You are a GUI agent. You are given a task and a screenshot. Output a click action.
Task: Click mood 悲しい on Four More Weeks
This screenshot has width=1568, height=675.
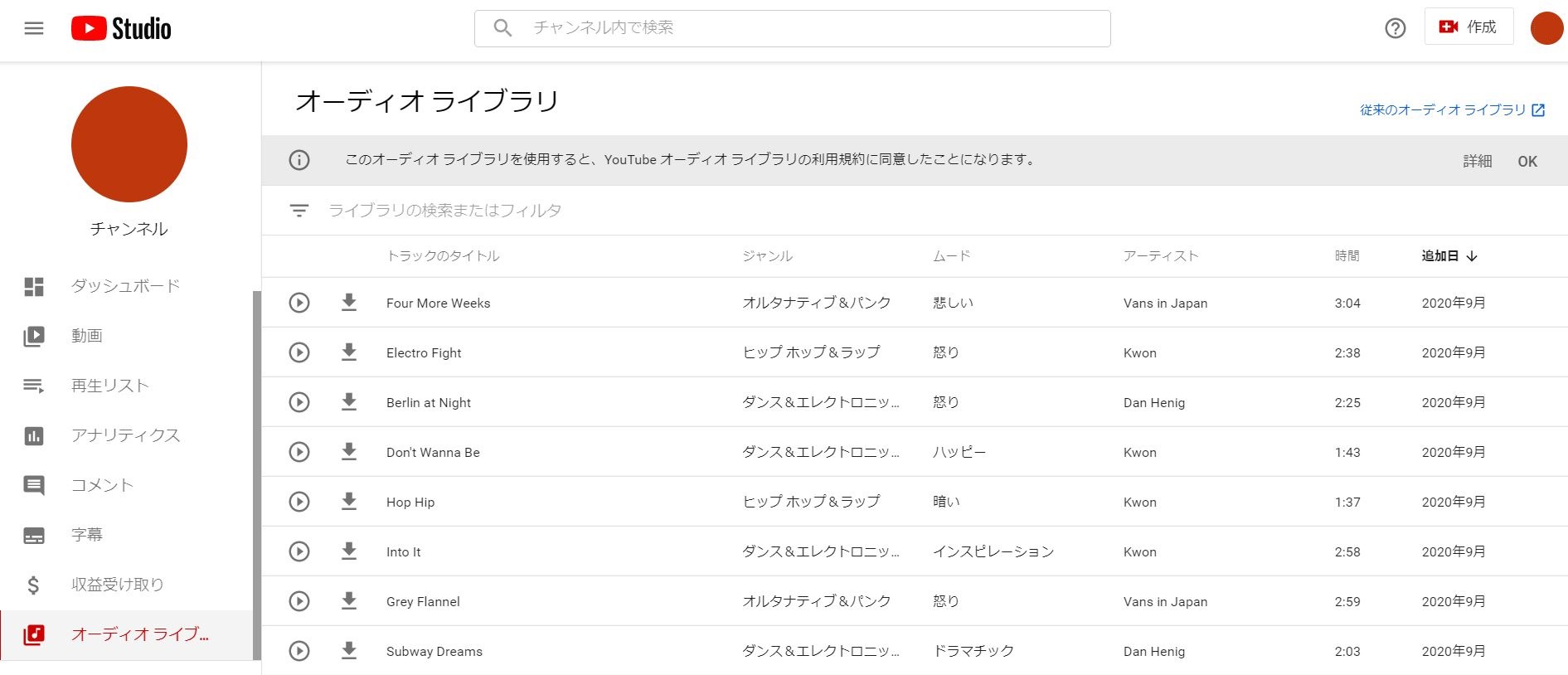pos(954,303)
